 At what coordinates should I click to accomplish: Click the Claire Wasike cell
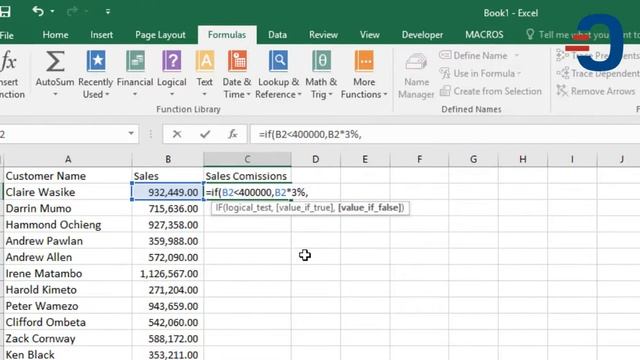[68, 192]
